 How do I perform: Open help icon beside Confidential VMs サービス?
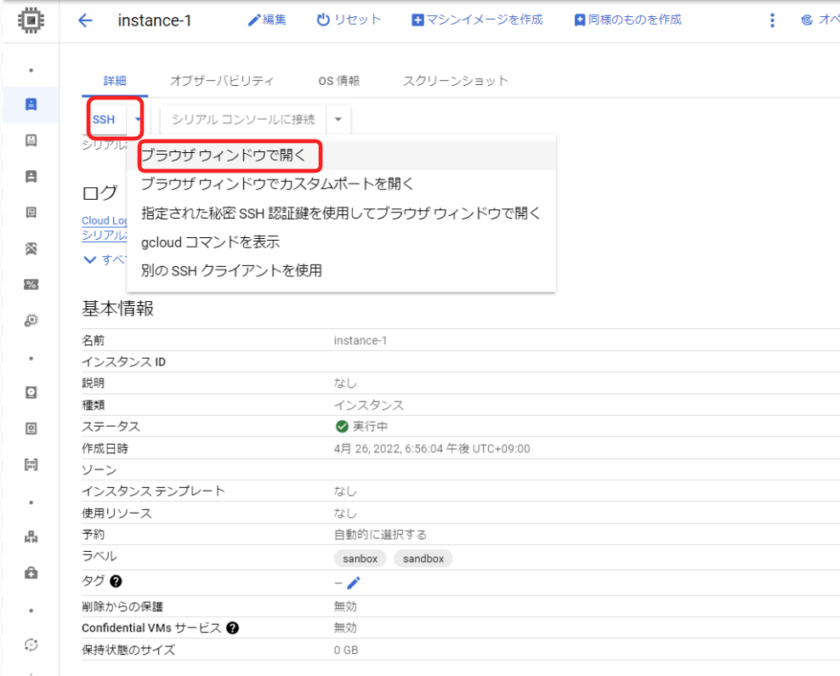[x=232, y=628]
